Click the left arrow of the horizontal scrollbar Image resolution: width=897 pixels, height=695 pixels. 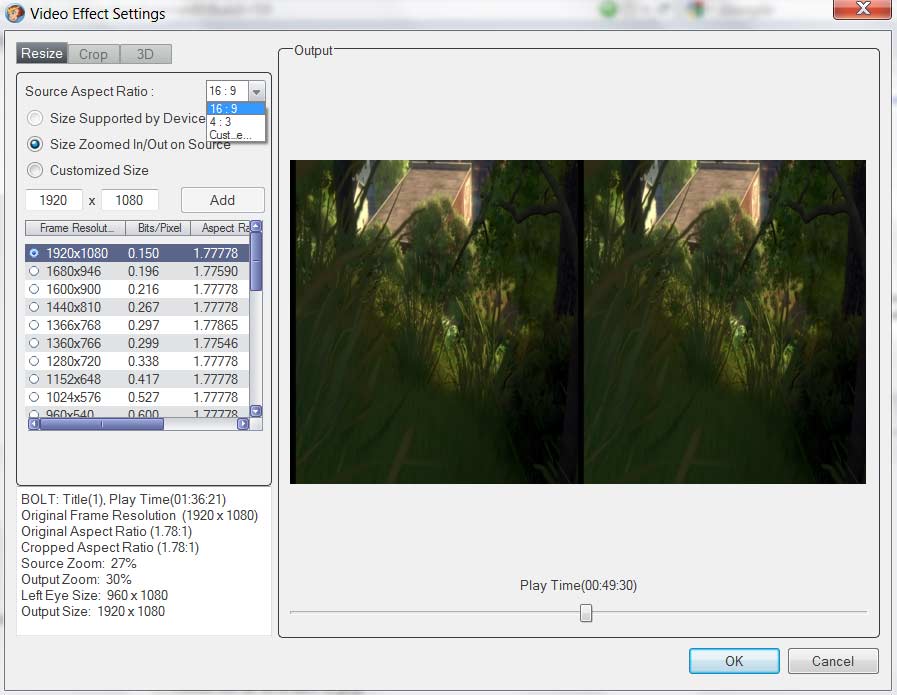click(34, 424)
